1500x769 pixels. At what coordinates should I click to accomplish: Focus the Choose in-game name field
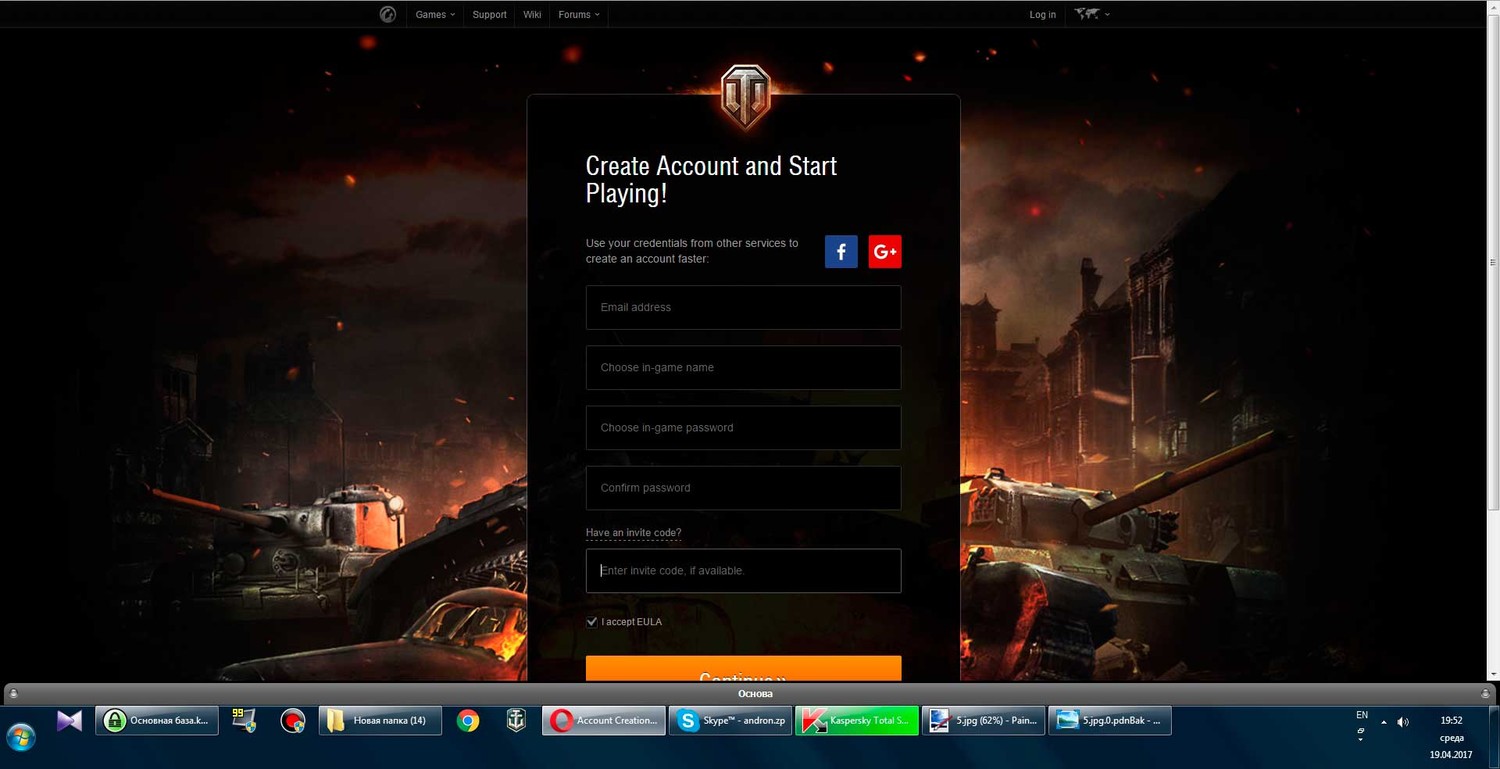743,367
